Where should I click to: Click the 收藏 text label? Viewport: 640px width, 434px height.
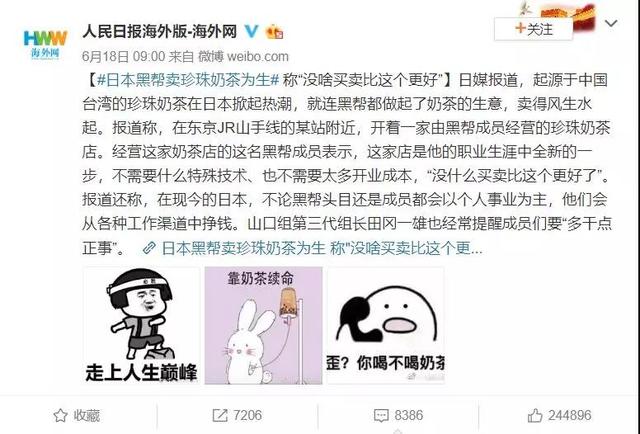click(87, 416)
